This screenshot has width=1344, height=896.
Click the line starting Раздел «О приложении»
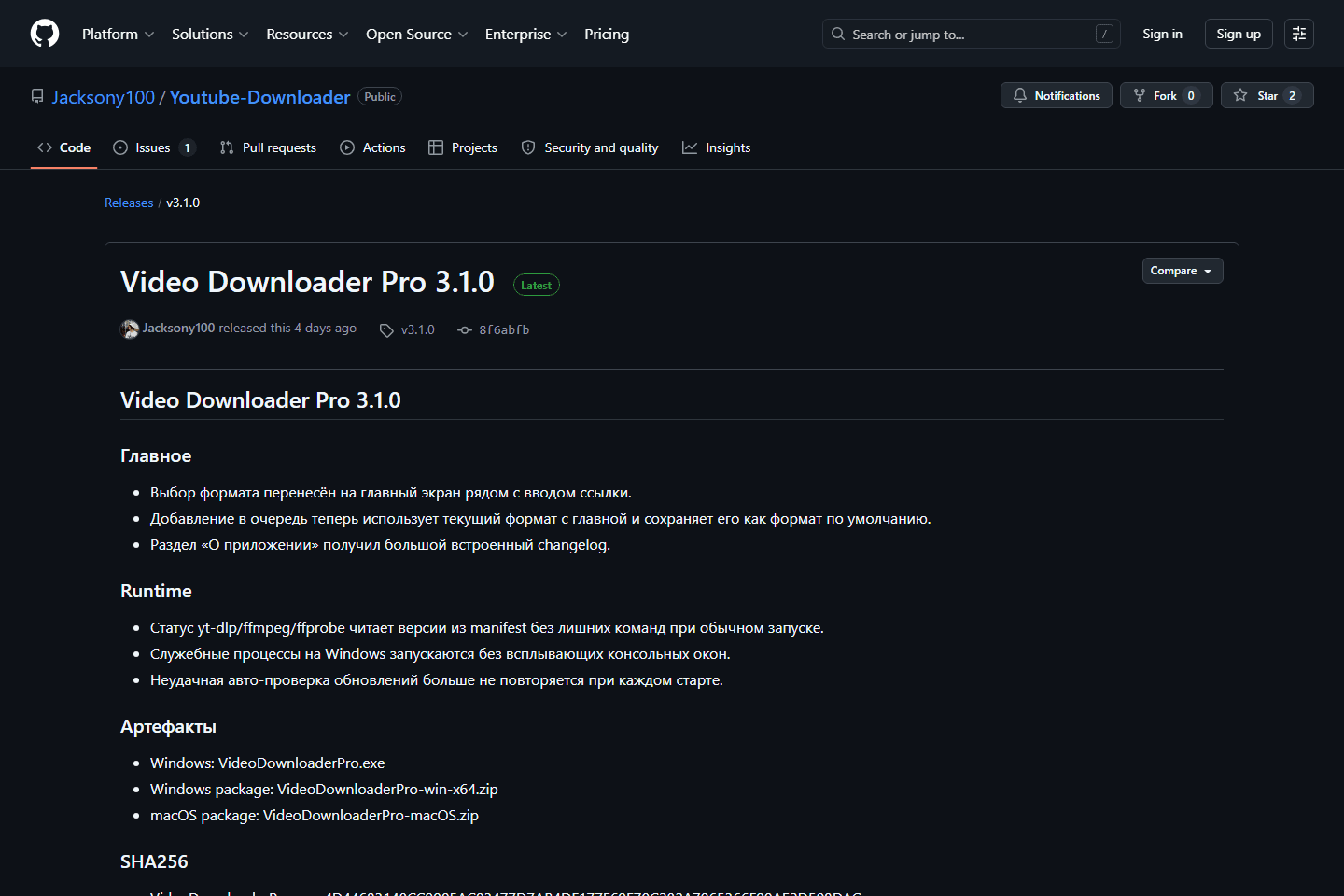point(380,545)
